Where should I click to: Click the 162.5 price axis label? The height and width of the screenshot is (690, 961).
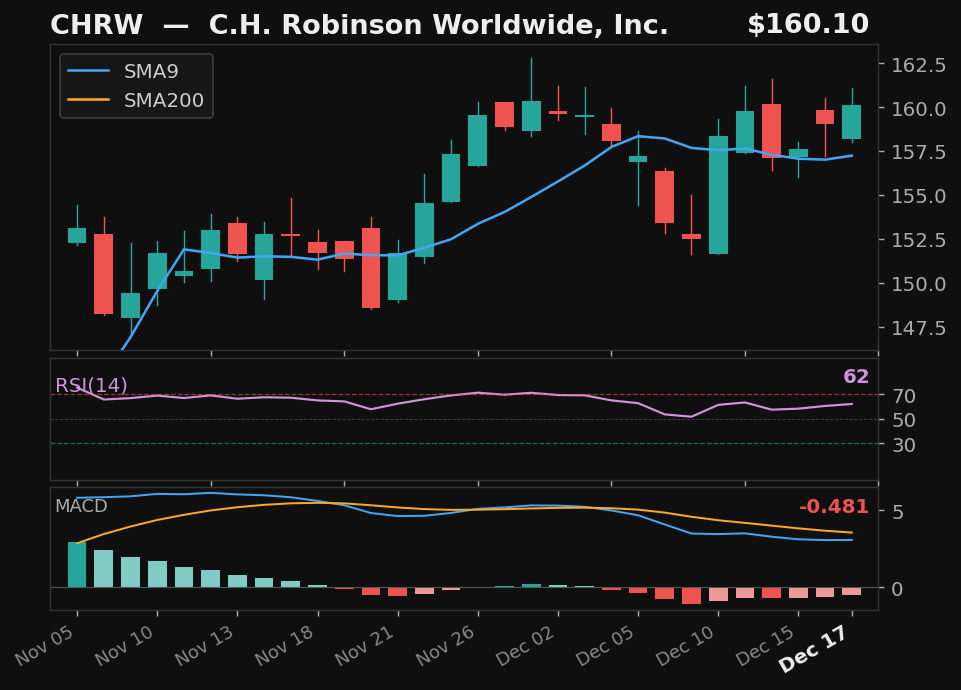click(x=918, y=66)
